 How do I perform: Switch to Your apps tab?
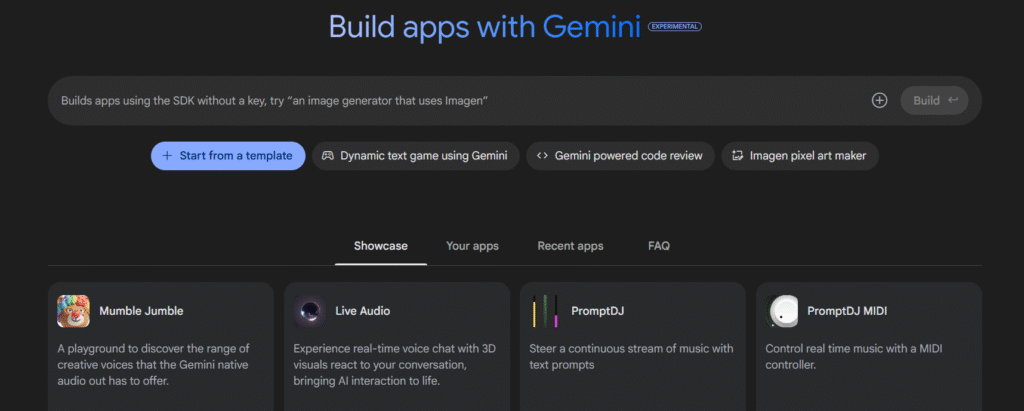(x=472, y=246)
